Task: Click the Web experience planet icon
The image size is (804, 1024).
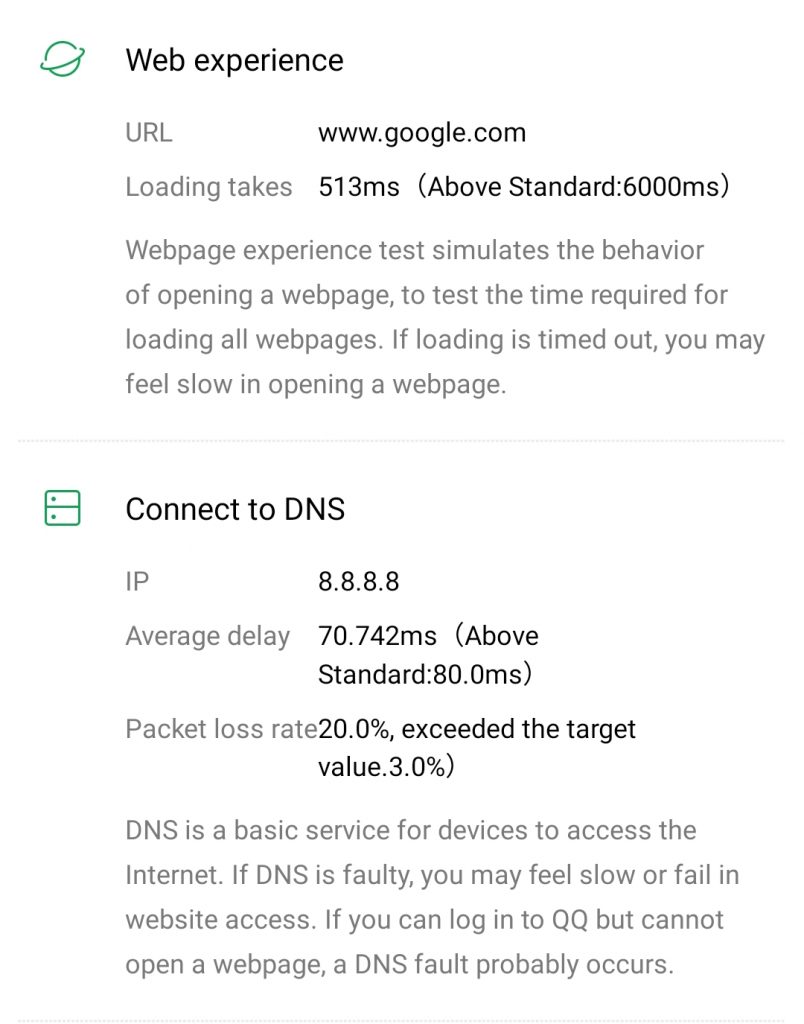Action: (x=63, y=59)
